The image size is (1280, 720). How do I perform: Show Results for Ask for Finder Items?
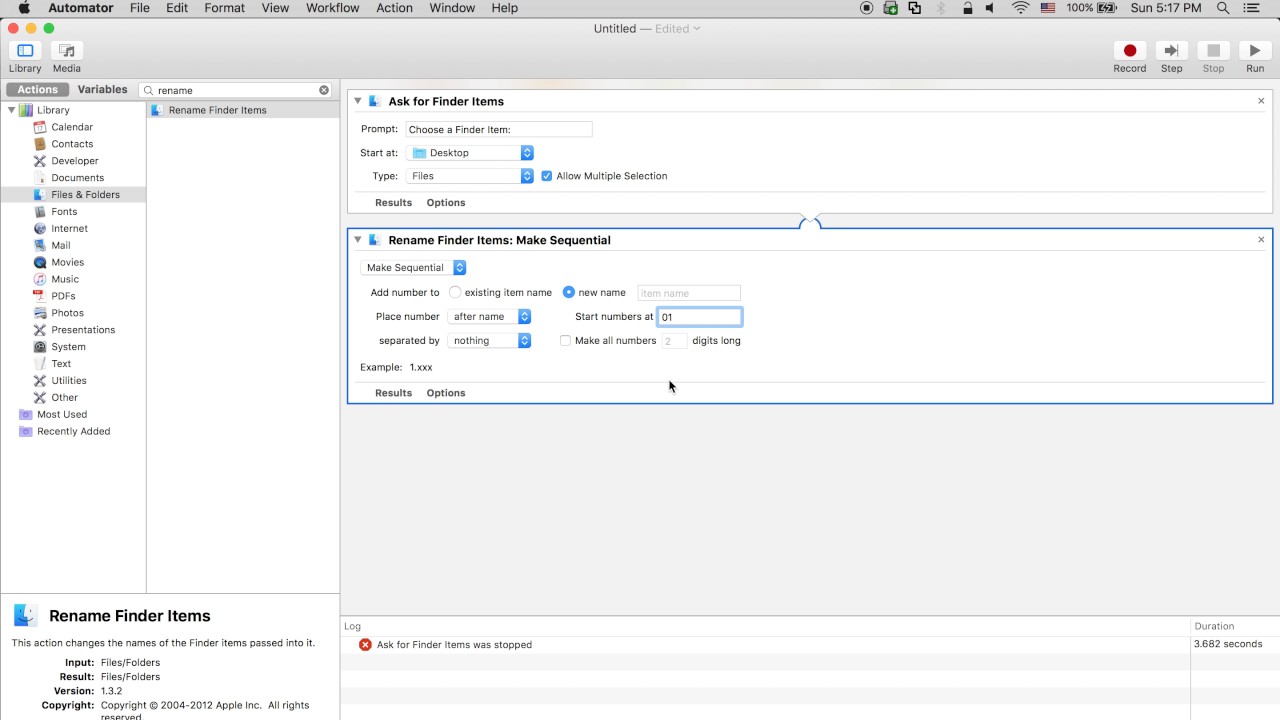(x=393, y=203)
